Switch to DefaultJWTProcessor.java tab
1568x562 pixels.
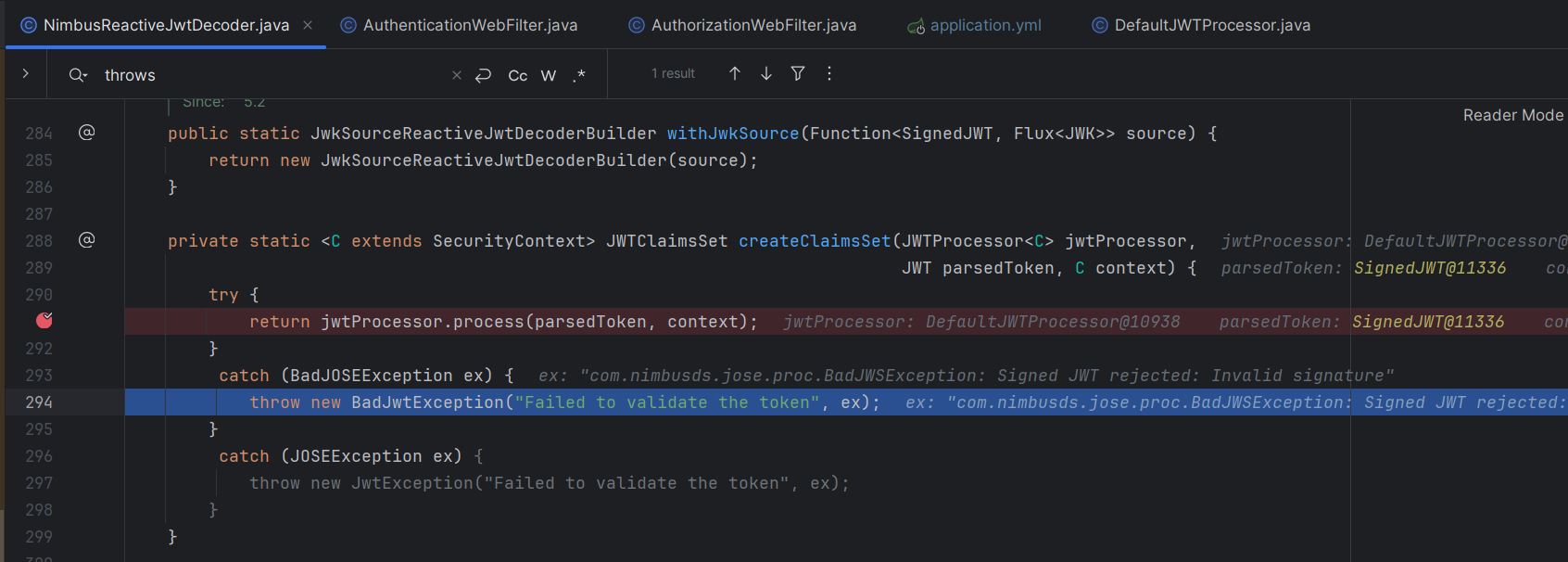pos(1202,25)
